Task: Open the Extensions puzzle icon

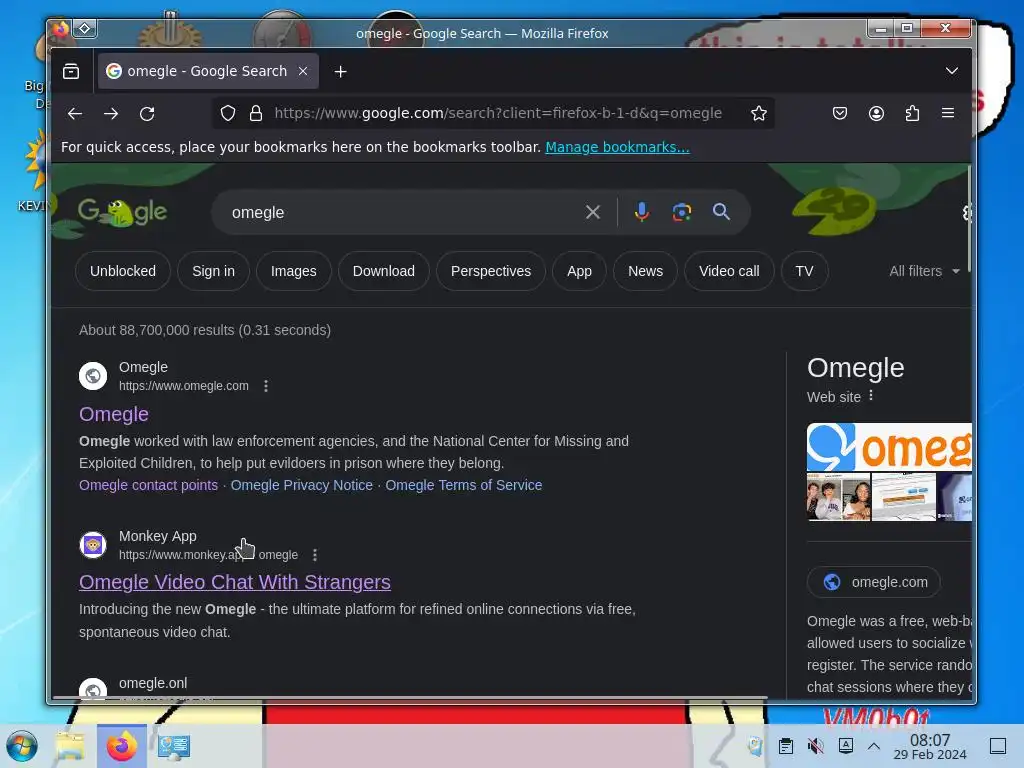Action: [x=912, y=114]
